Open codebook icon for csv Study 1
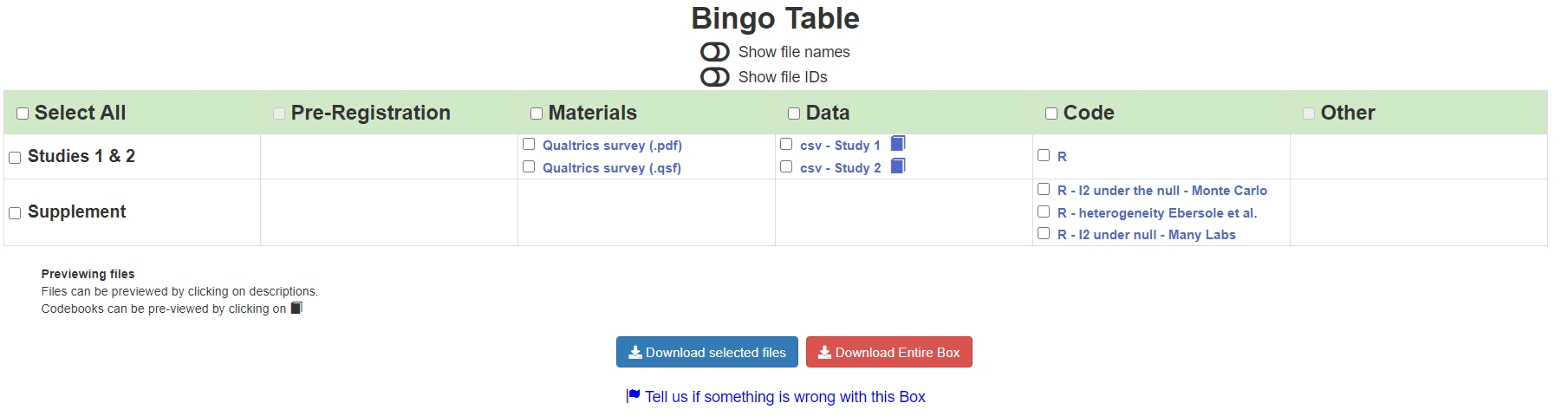This screenshot has width=1568, height=416. pos(898,143)
